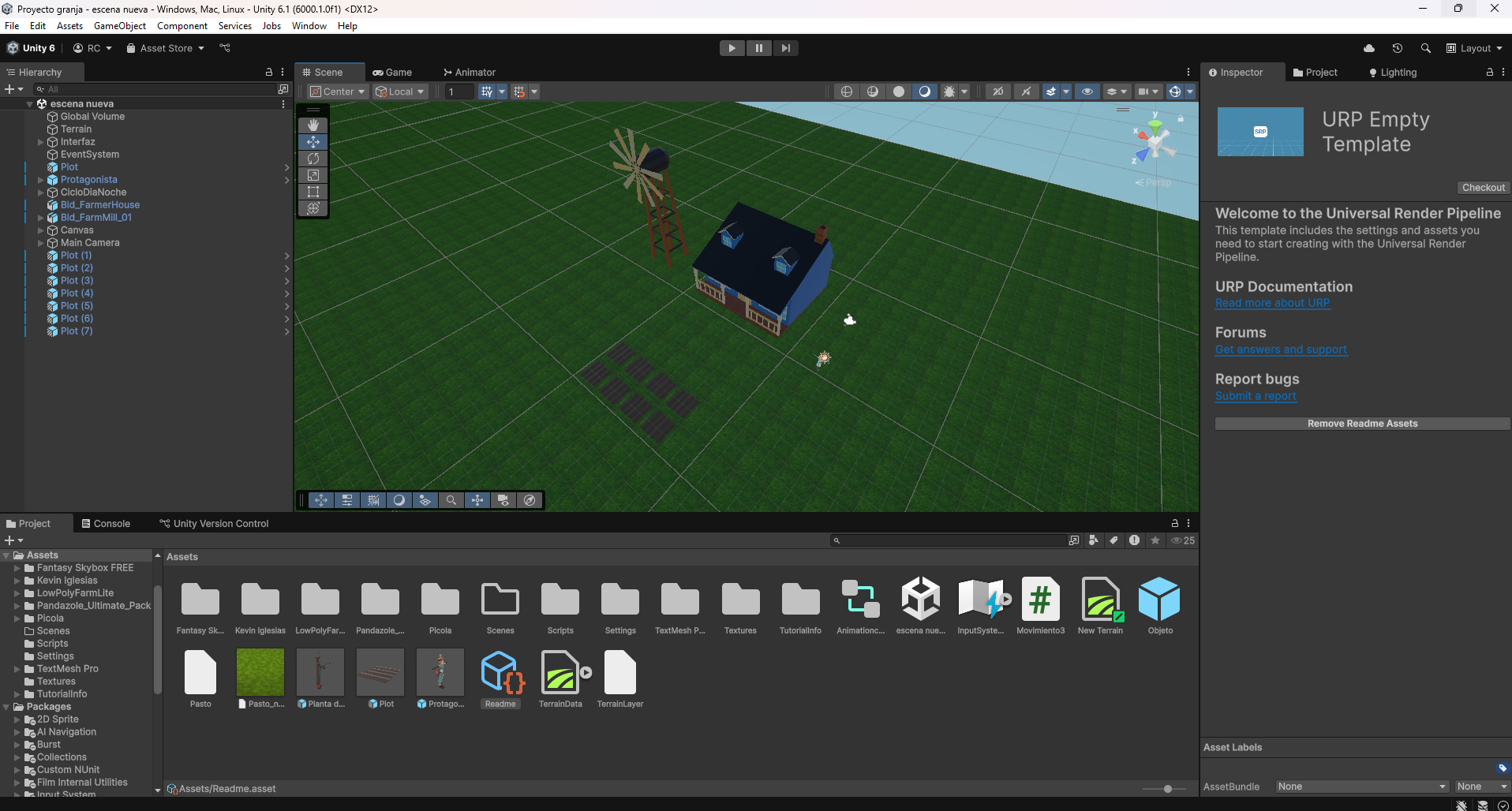The height and width of the screenshot is (811, 1512).
Task: Open the GameObject menu
Action: (x=120, y=26)
